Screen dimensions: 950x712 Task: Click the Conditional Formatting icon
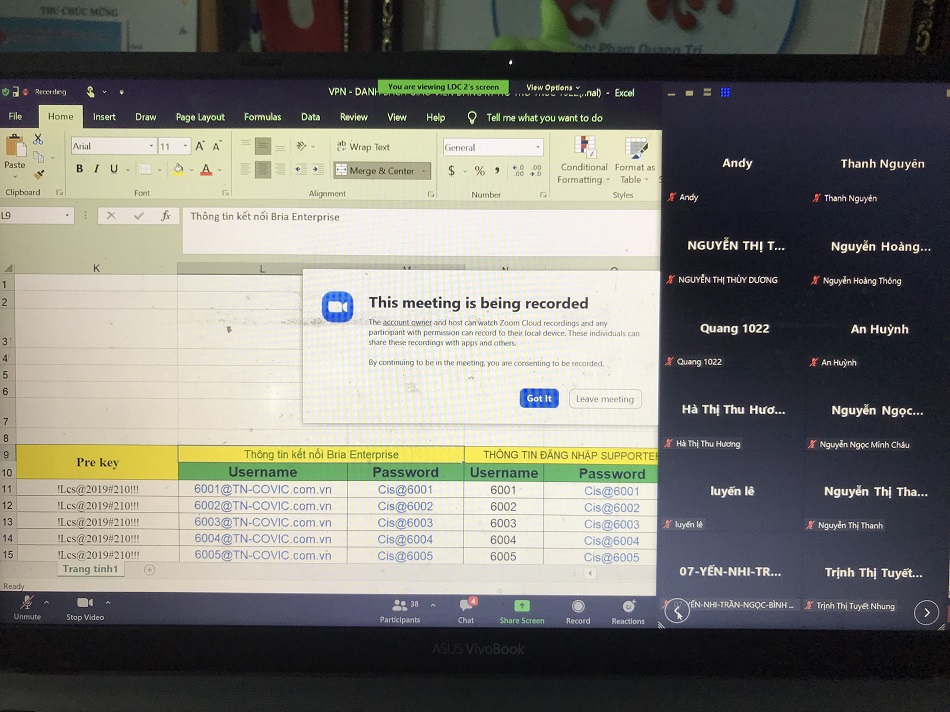584,149
